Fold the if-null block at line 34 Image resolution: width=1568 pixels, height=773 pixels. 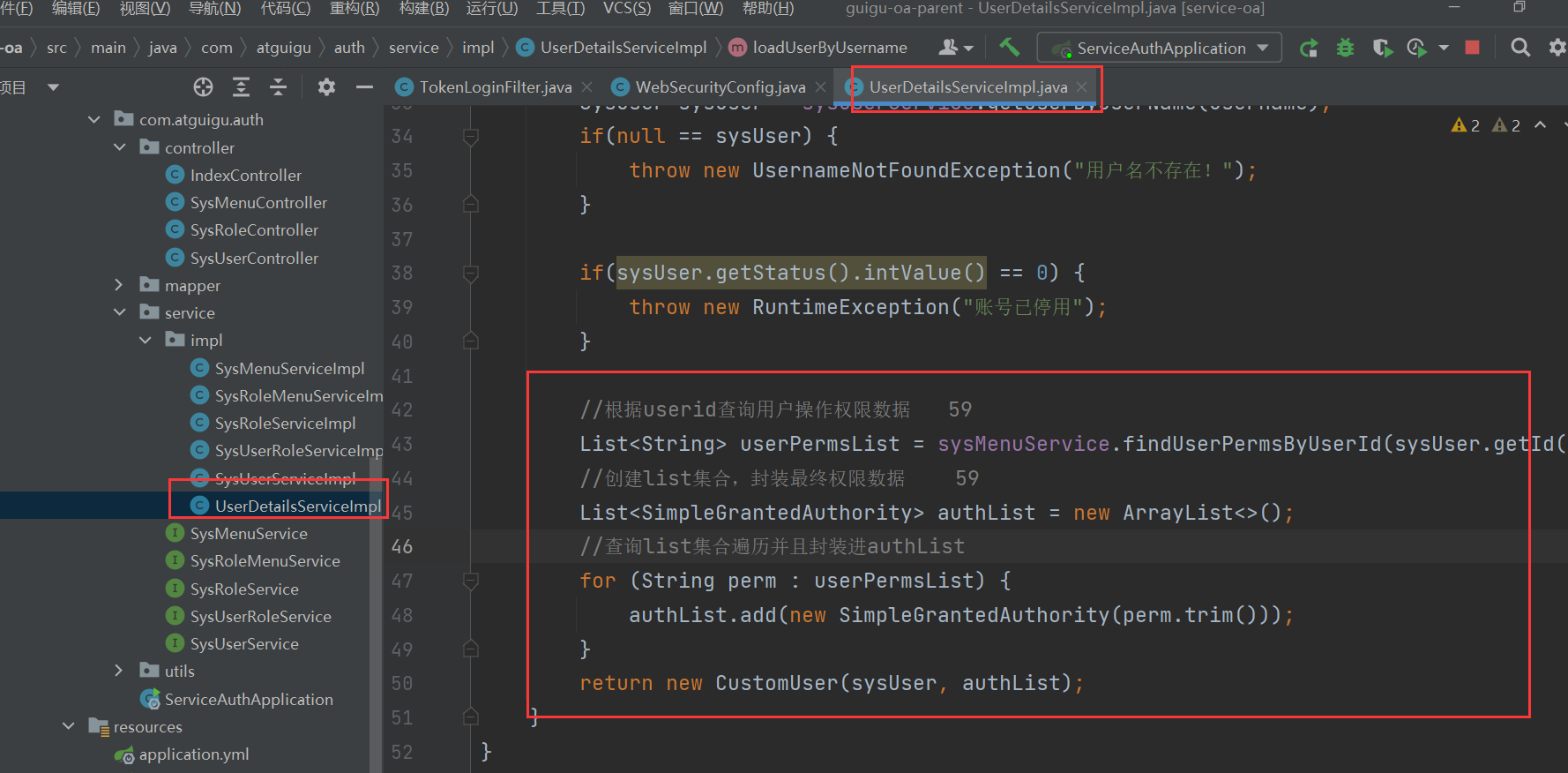tap(471, 136)
